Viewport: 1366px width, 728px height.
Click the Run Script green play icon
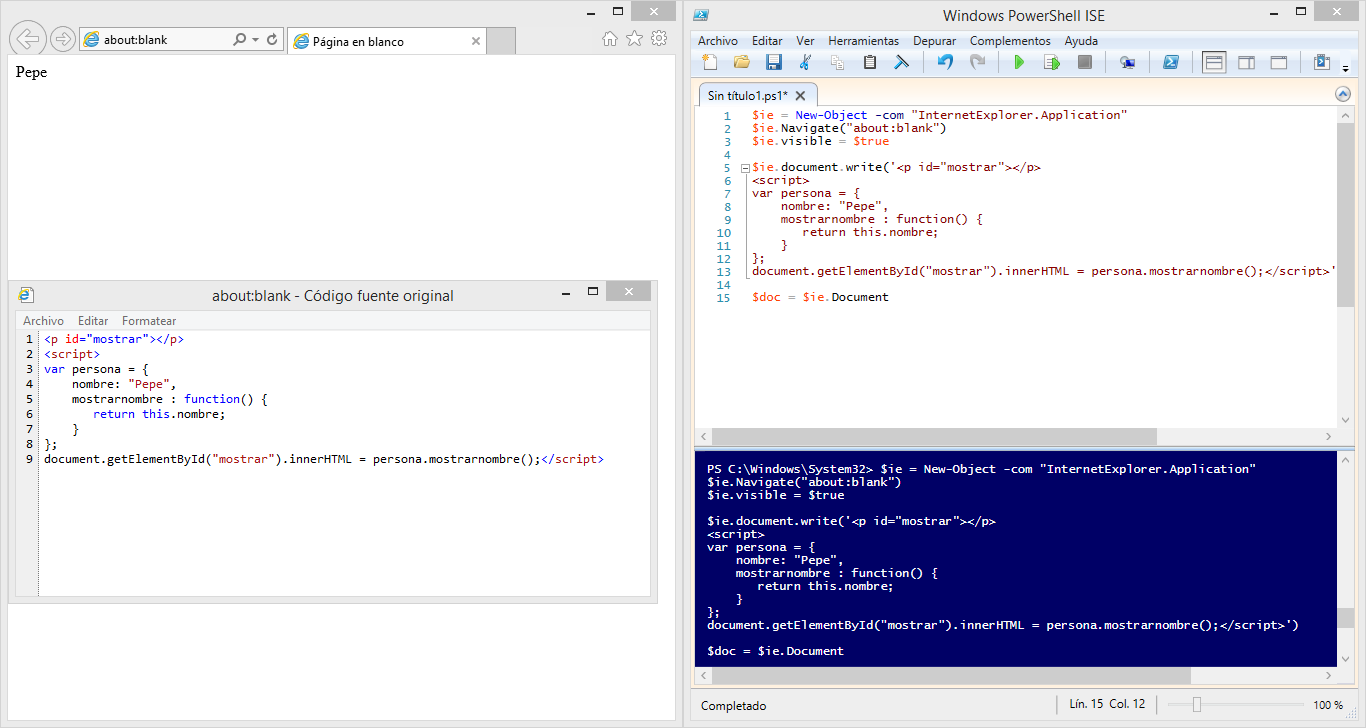(1019, 63)
